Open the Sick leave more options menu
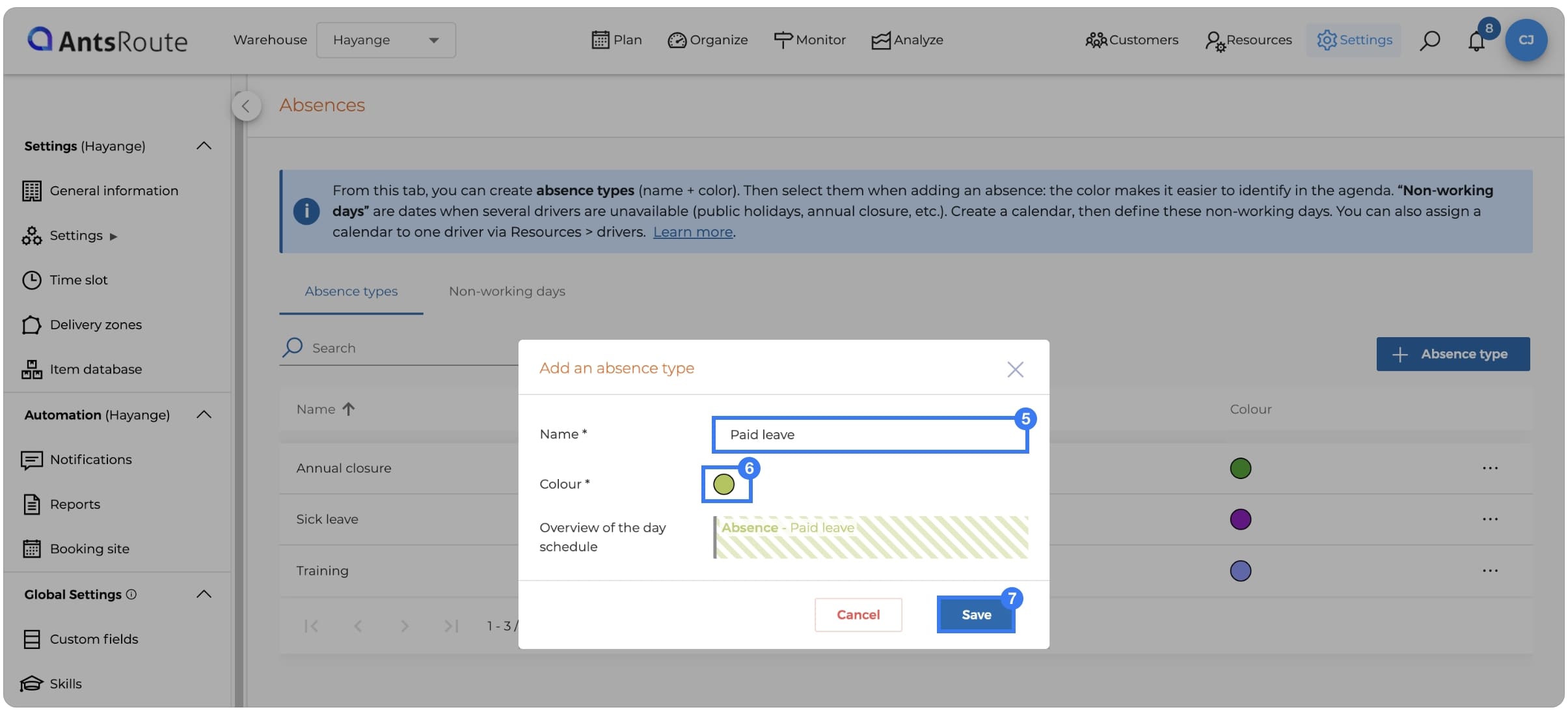 [x=1490, y=519]
